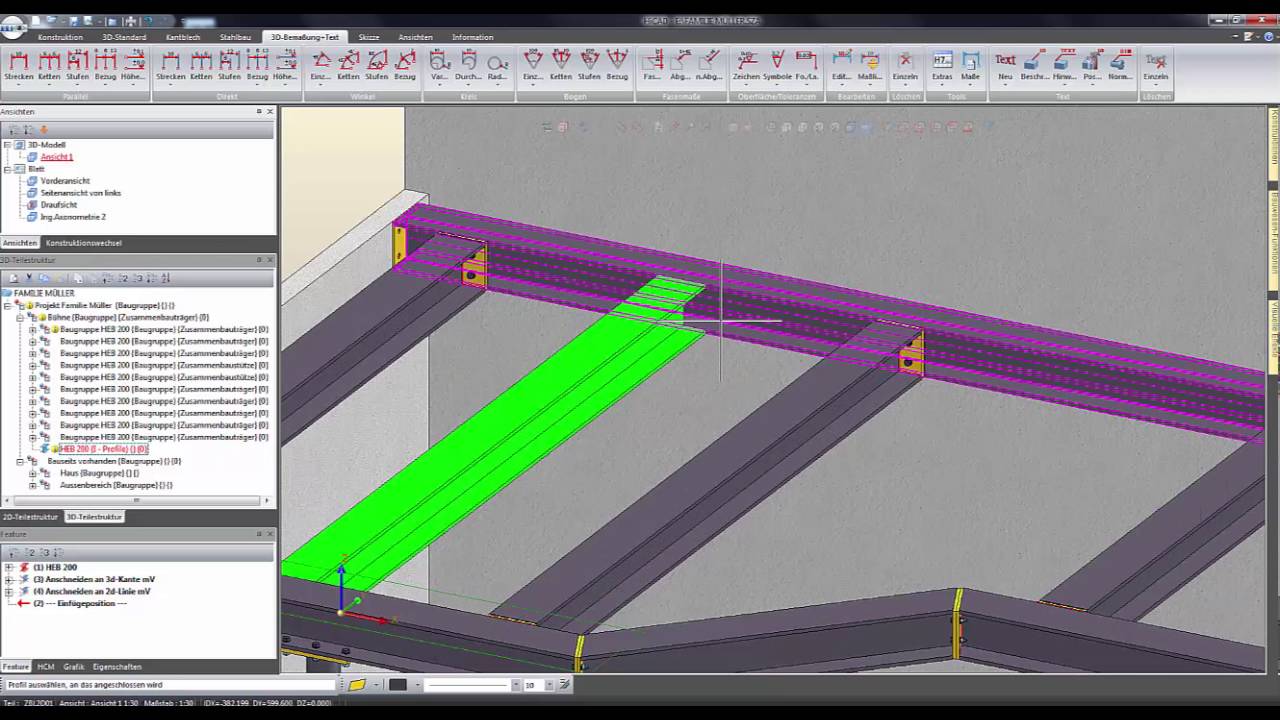This screenshot has width=1280, height=720.
Task: Select Ketten tool in Bogen group
Action: click(561, 66)
